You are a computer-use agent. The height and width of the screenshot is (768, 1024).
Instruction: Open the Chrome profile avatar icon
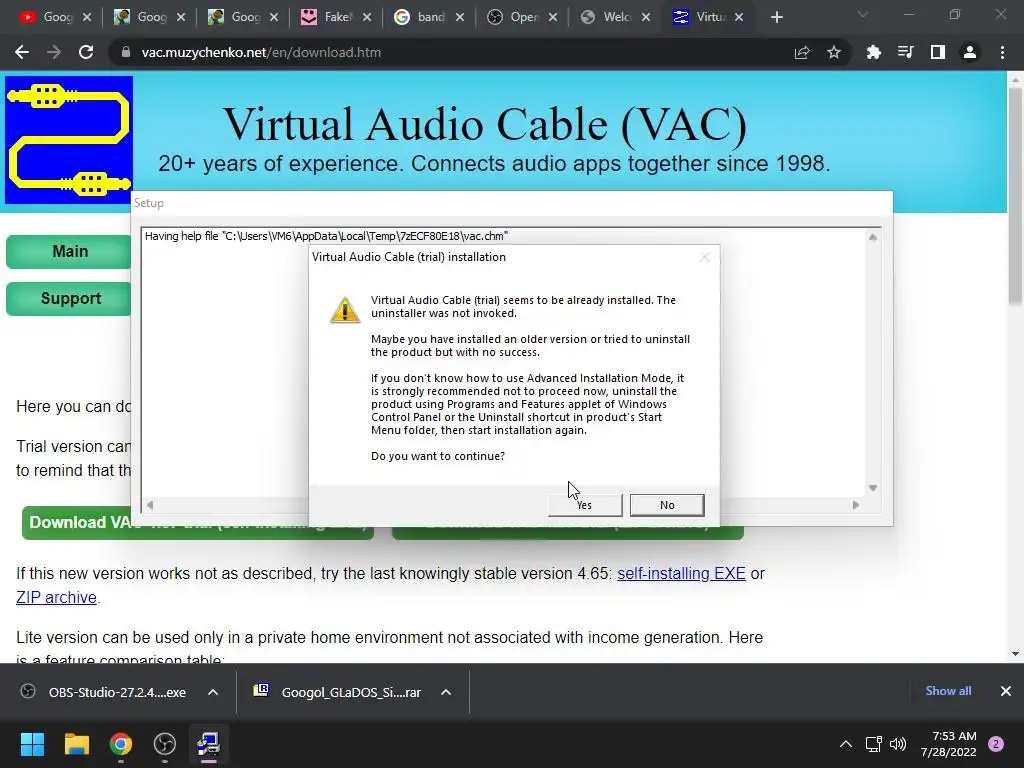[970, 52]
